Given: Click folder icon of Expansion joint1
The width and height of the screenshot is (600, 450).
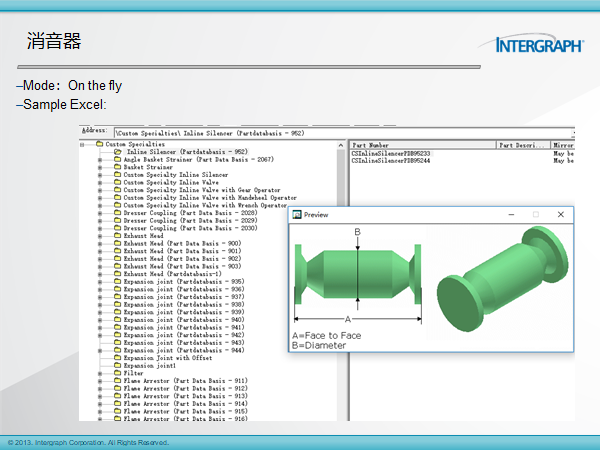Looking at the screenshot, I should click(x=117, y=365).
